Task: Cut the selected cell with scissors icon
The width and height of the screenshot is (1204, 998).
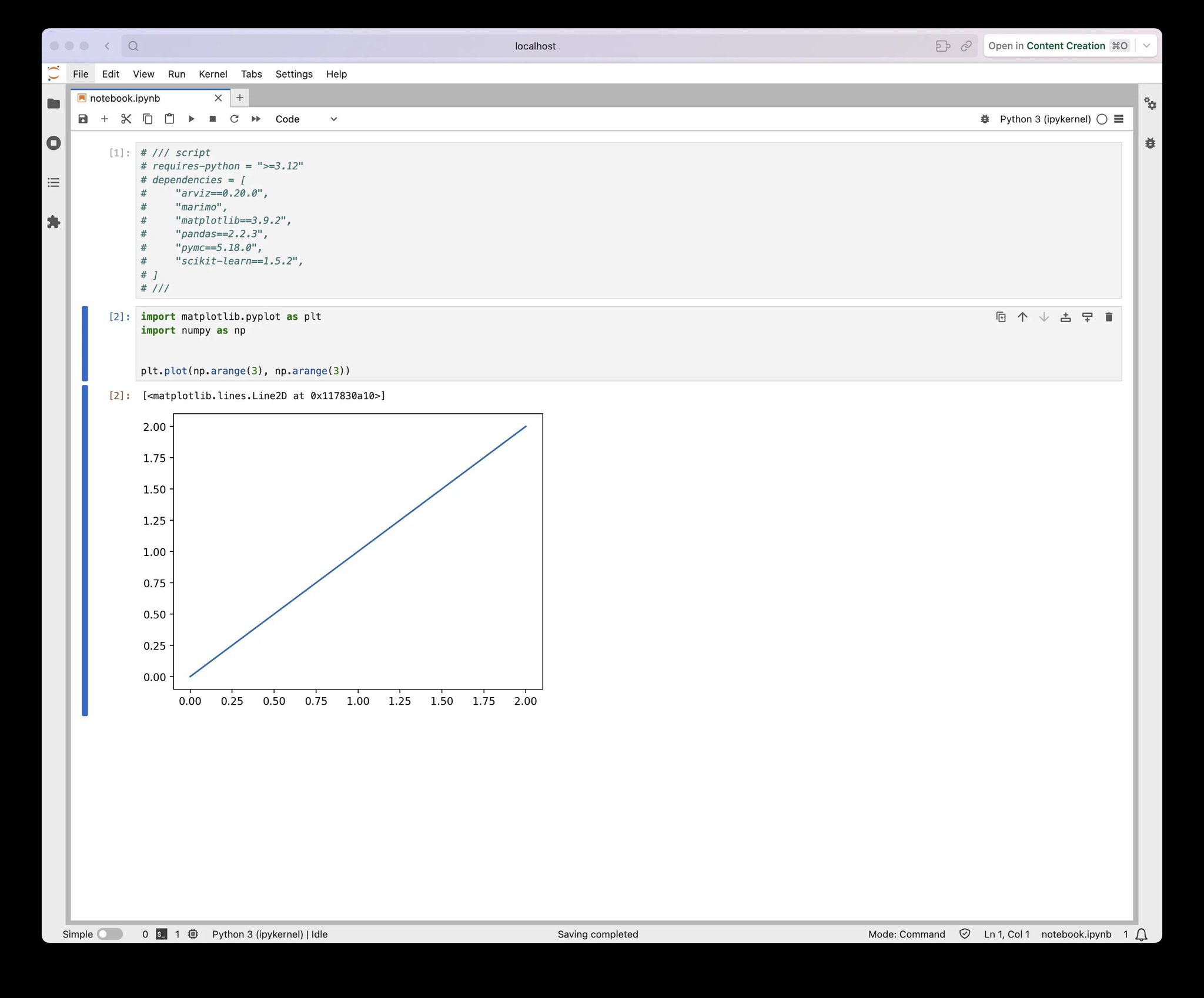Action: 126,119
